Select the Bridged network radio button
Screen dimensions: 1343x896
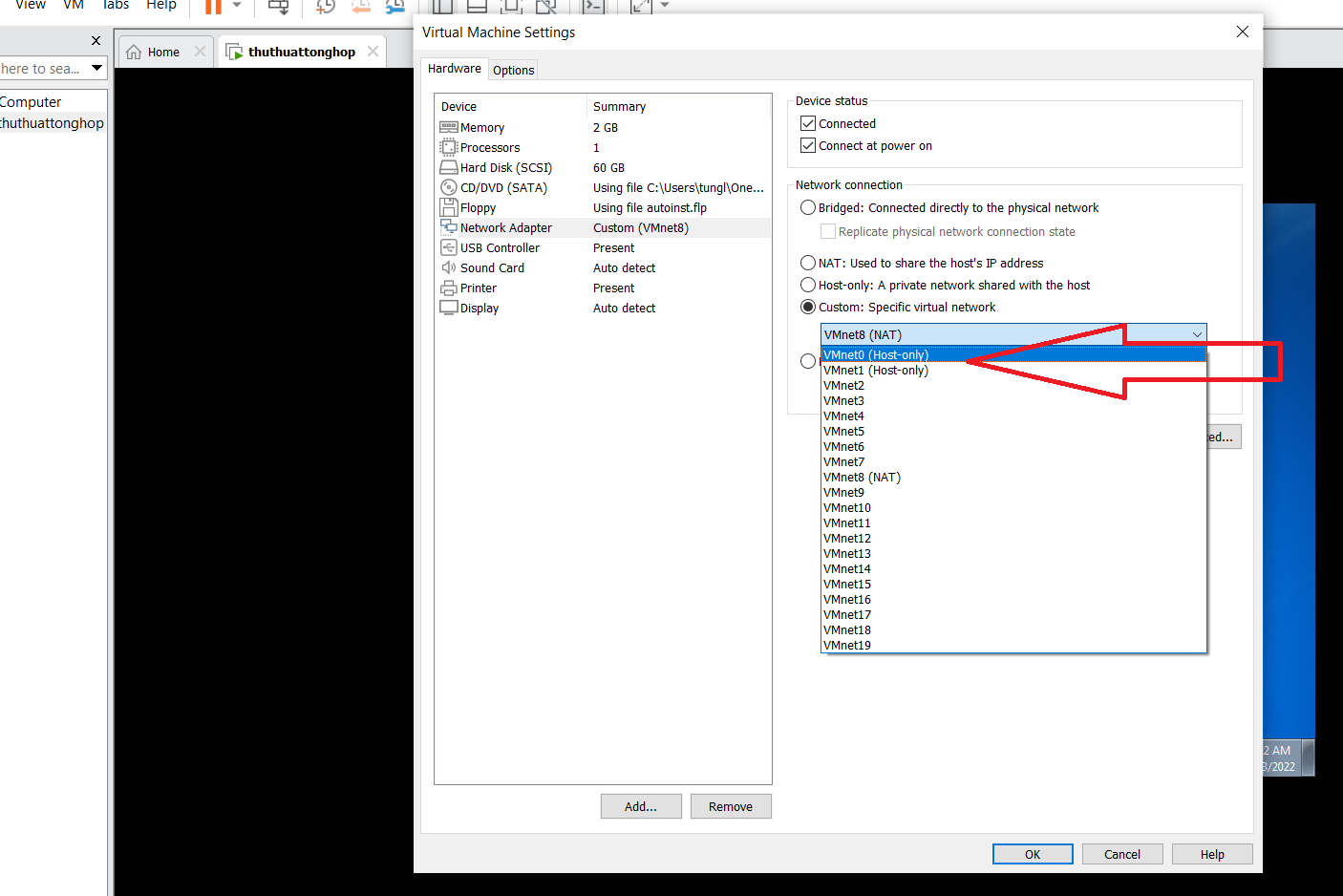click(808, 207)
